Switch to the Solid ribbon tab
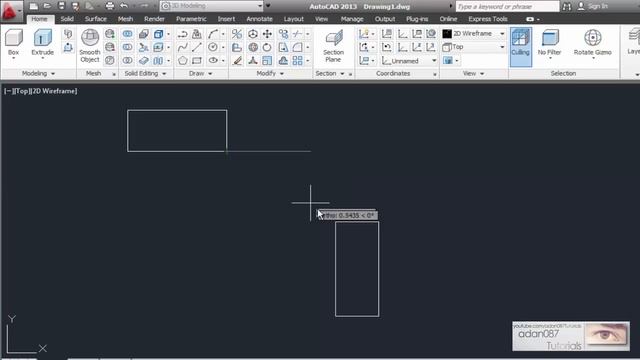 click(67, 19)
